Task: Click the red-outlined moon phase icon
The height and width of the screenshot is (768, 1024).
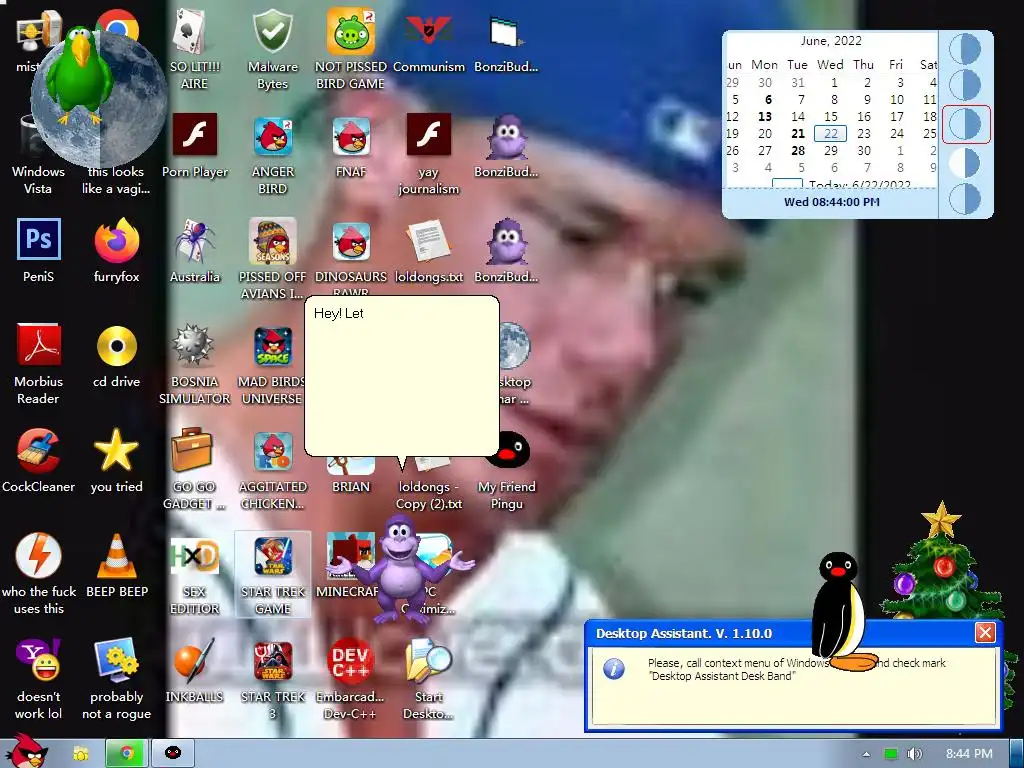Action: pos(966,124)
